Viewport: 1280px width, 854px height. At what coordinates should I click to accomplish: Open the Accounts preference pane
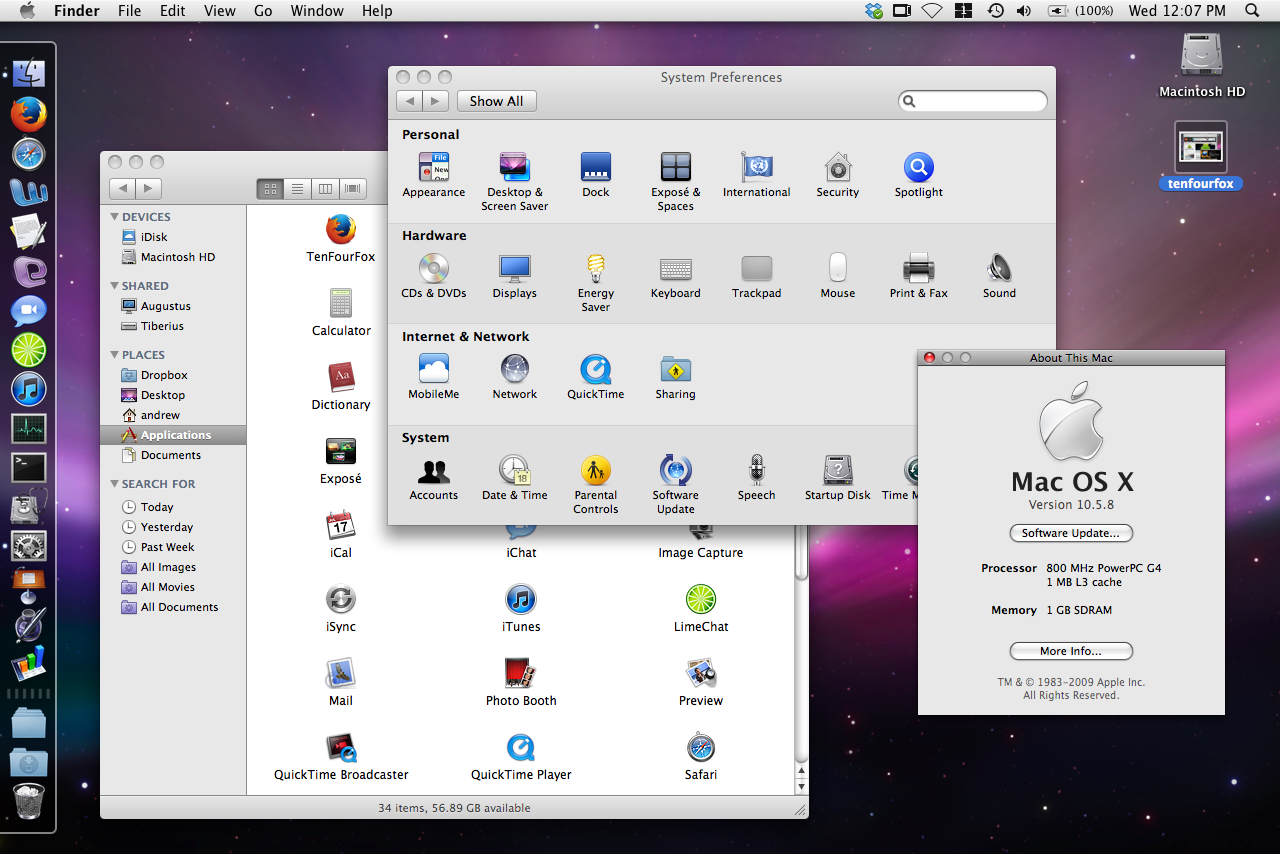coord(433,470)
